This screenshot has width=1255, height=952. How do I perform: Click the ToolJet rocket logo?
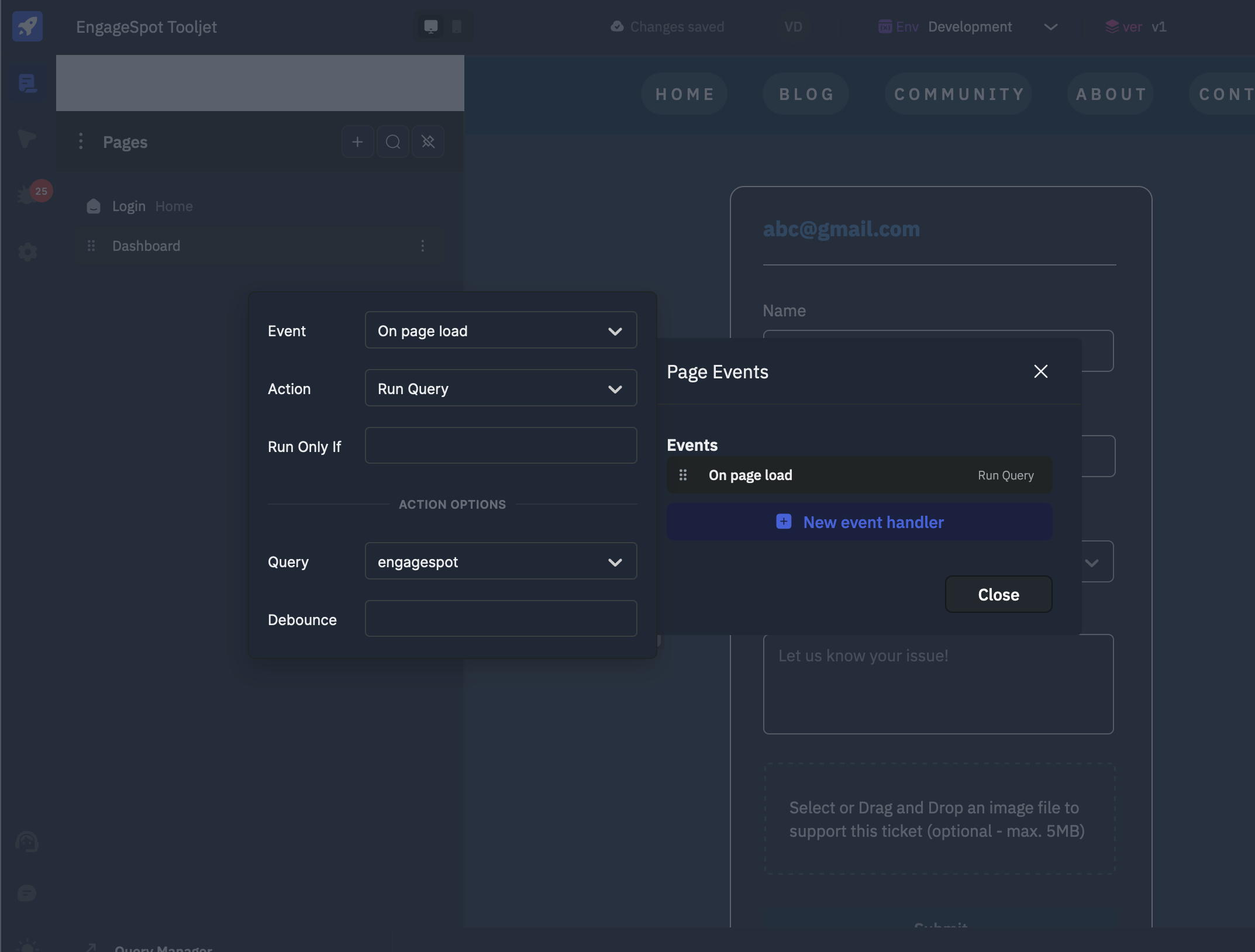27,26
